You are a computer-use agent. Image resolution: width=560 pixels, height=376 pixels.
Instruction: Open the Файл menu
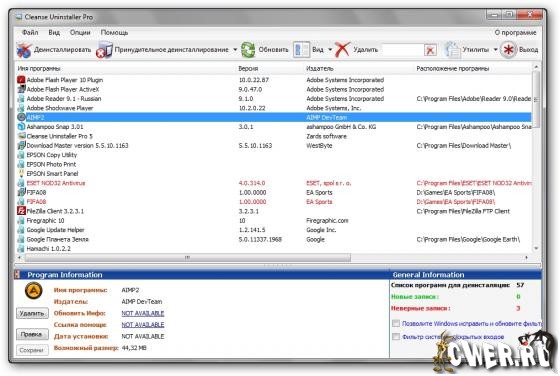pos(30,32)
